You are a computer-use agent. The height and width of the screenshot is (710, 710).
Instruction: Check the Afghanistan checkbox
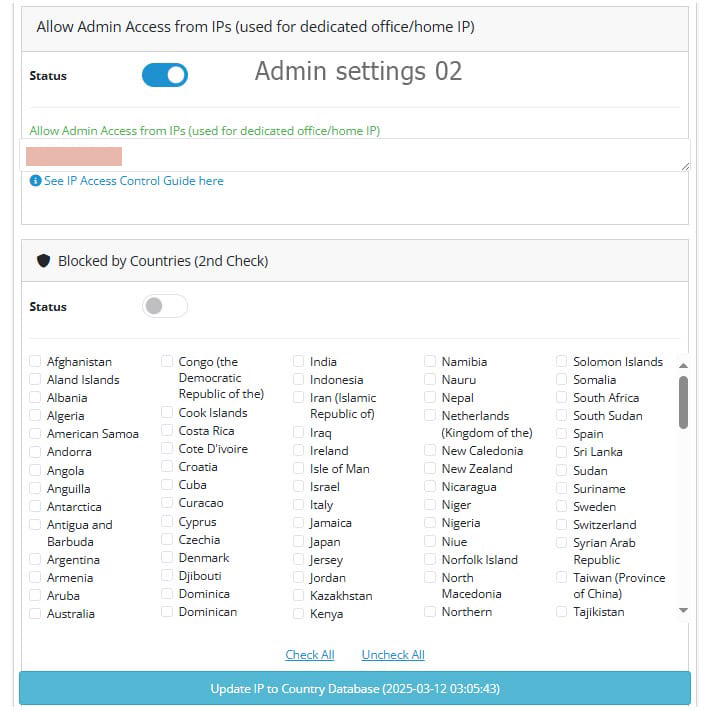pyautogui.click(x=35, y=361)
